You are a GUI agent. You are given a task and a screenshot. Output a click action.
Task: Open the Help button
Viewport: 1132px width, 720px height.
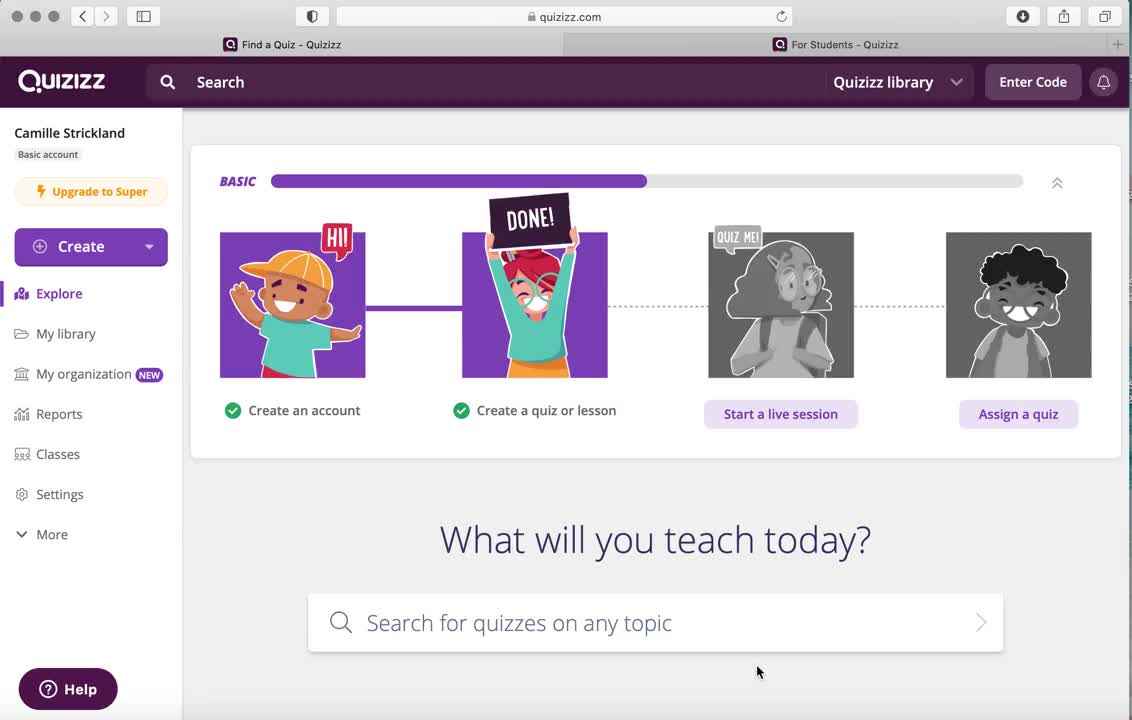(x=68, y=689)
